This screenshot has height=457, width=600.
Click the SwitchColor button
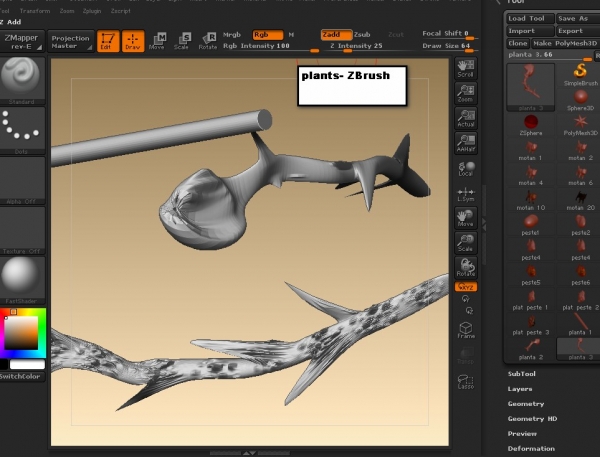pyautogui.click(x=22, y=377)
